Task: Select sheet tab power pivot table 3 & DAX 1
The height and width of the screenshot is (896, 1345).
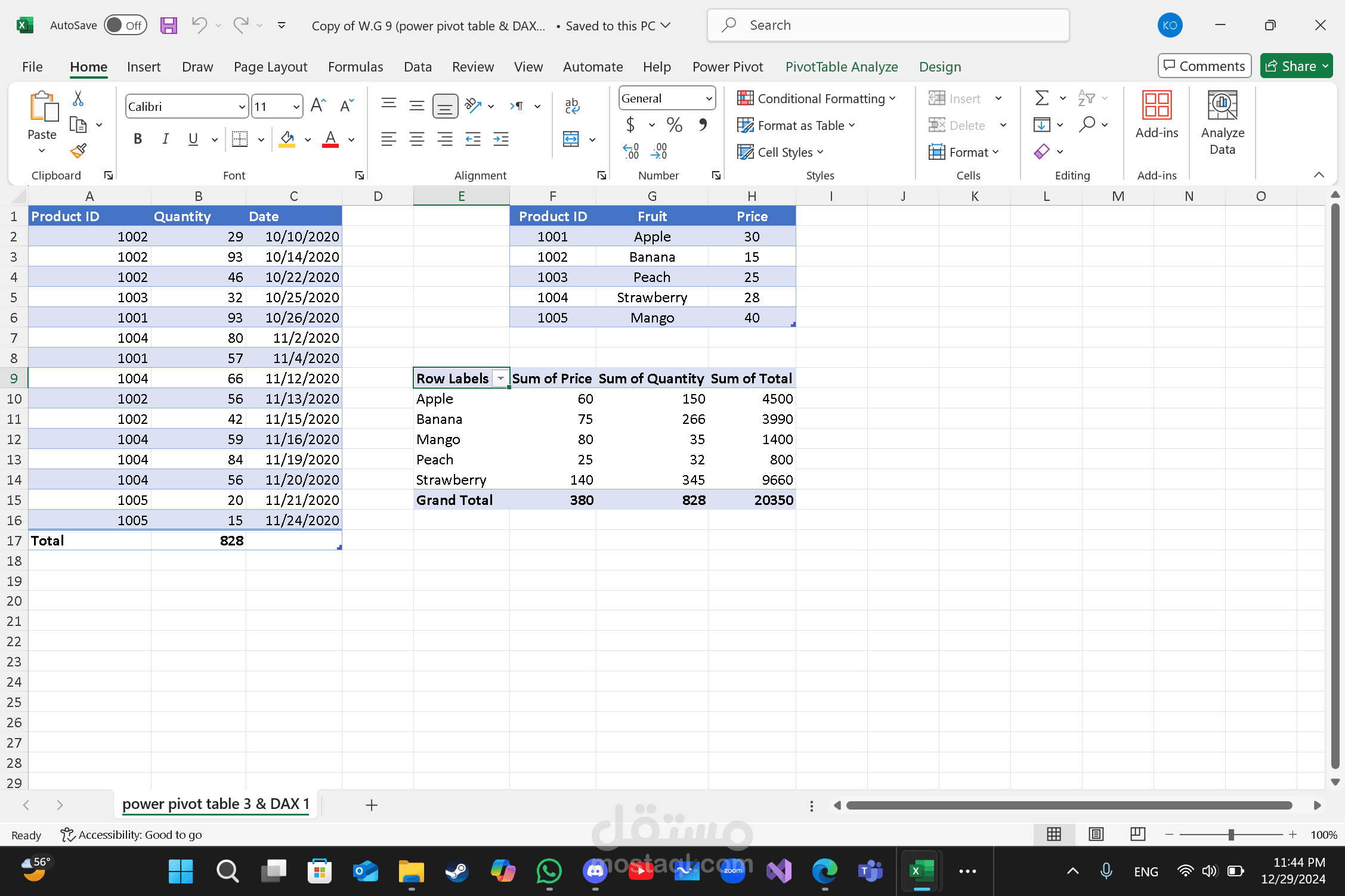Action: 216,804
